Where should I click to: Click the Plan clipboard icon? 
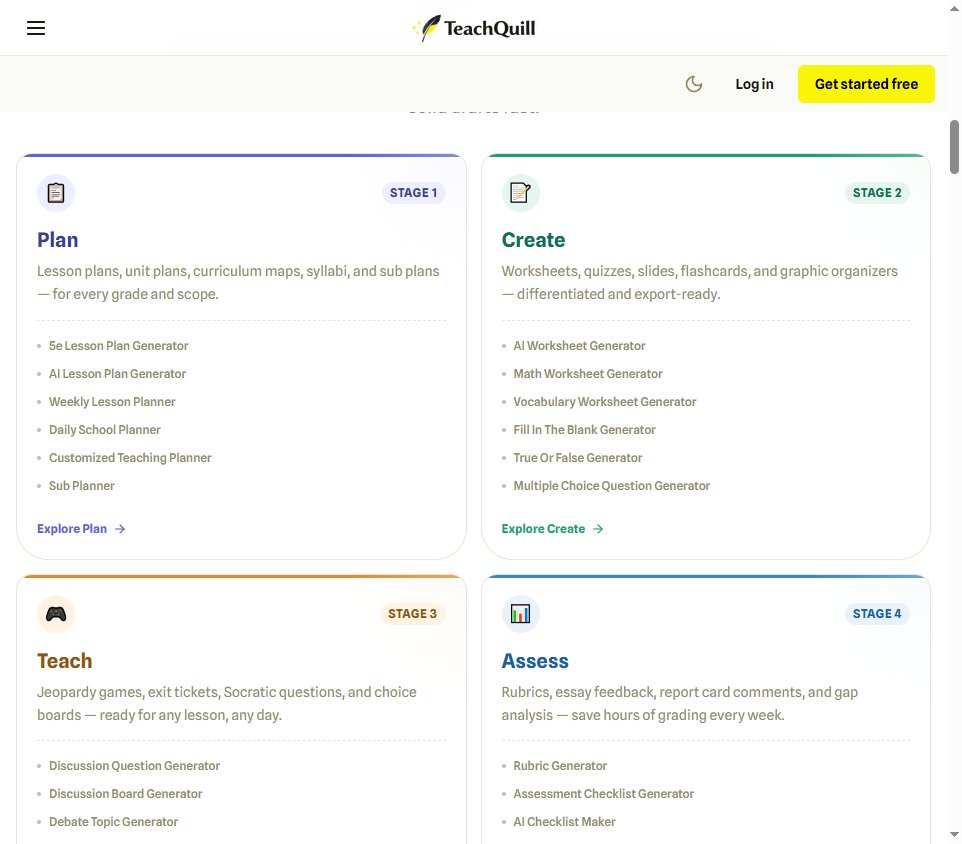pyautogui.click(x=56, y=193)
